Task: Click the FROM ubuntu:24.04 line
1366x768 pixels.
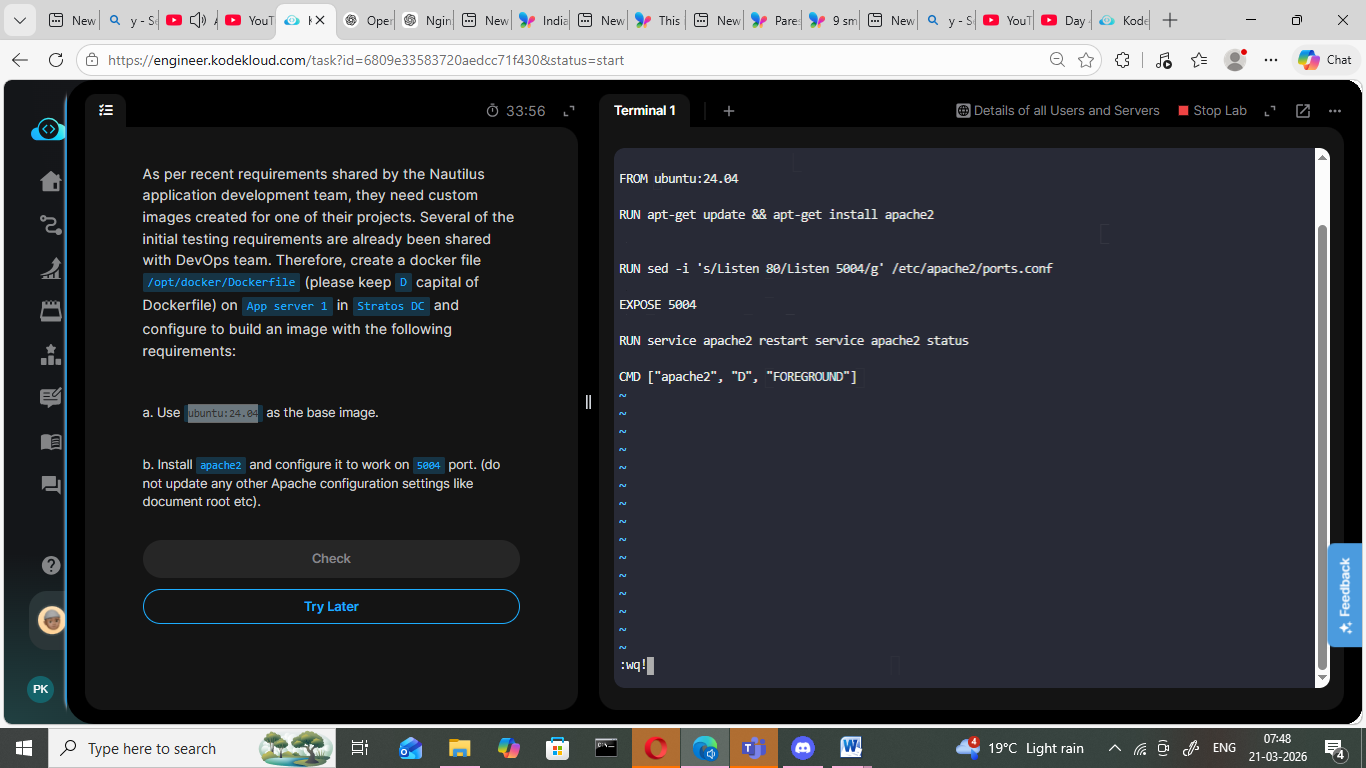Action: (679, 179)
